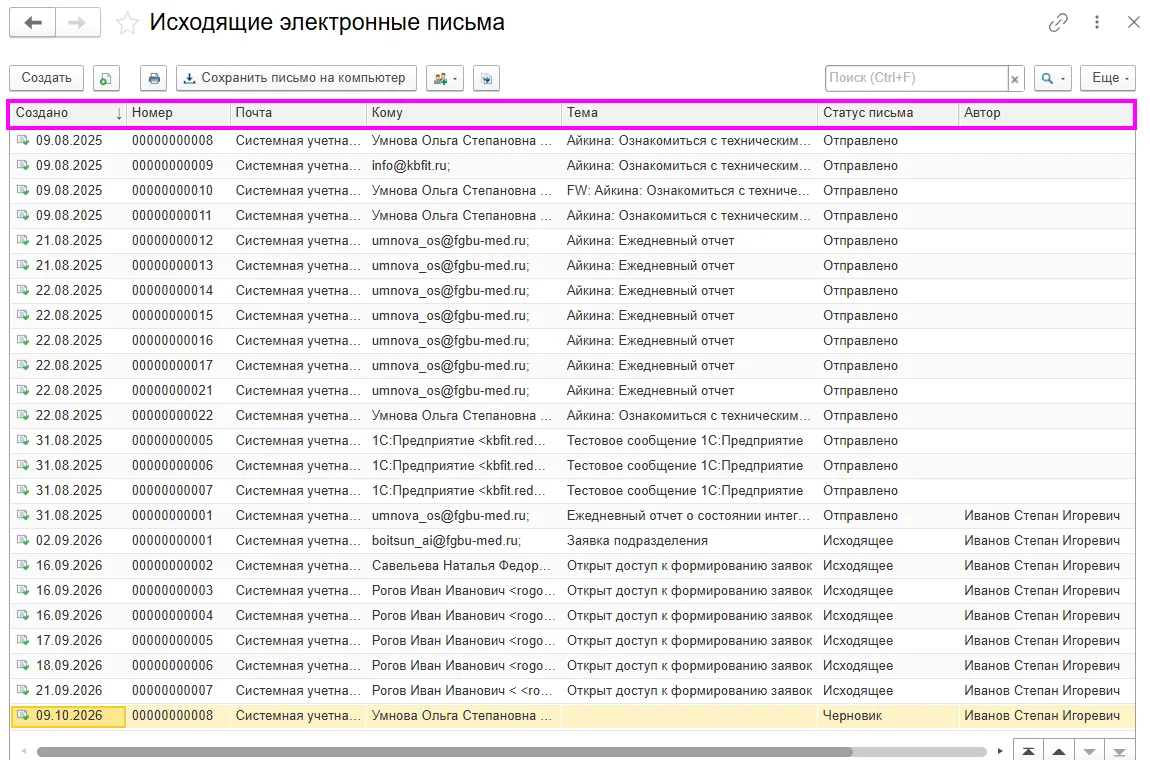Viewport: 1150px width, 760px height.
Task: Click the info@kbfit.ru; recipient cell
Action: tap(464, 166)
